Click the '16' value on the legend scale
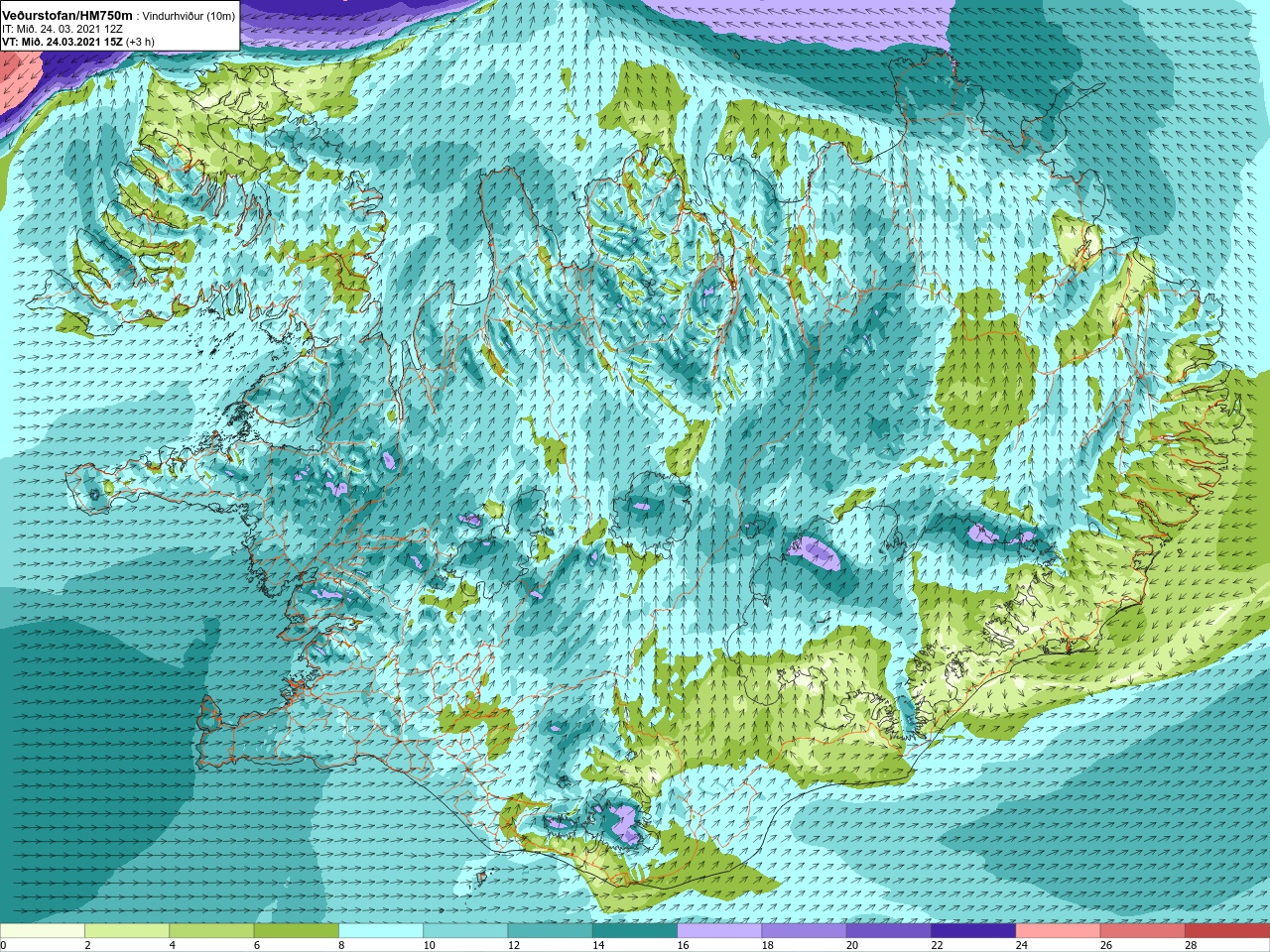This screenshot has height=952, width=1270. (685, 945)
